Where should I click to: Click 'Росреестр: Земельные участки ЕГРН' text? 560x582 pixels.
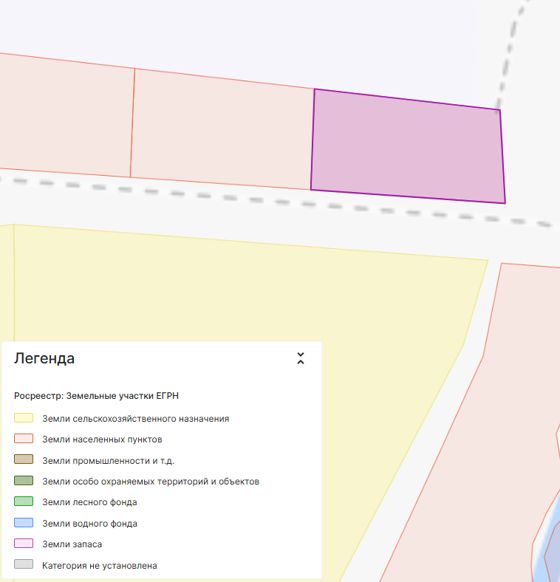pyautogui.click(x=96, y=396)
